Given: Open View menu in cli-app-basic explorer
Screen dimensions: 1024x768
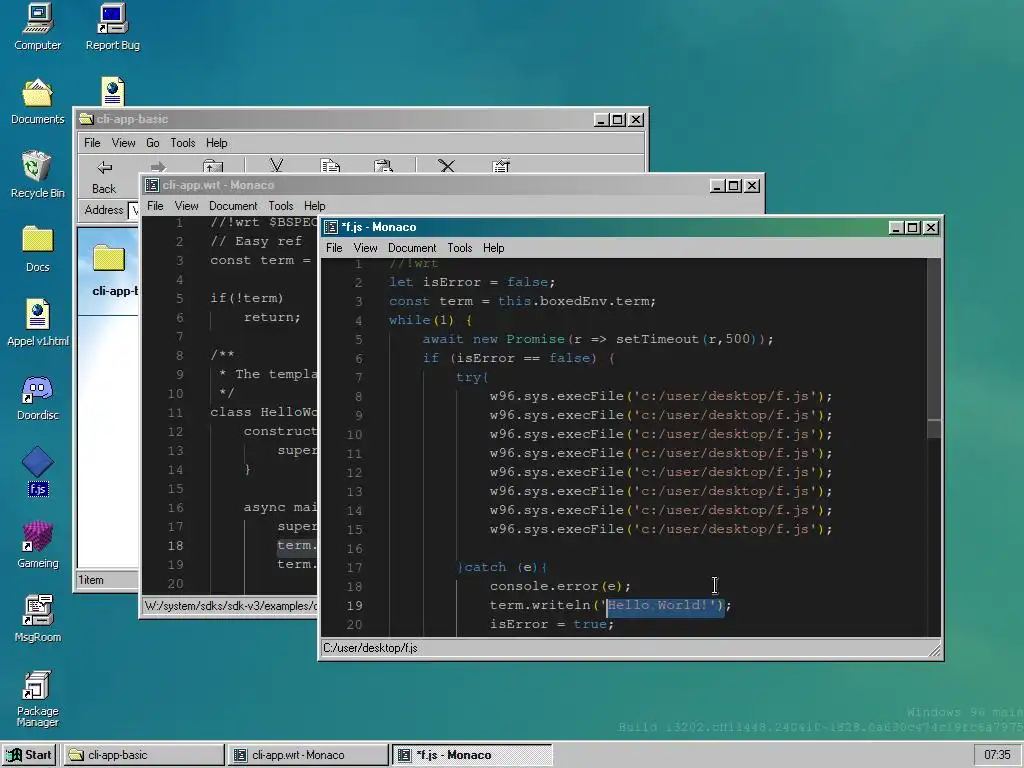Looking at the screenshot, I should tap(123, 142).
